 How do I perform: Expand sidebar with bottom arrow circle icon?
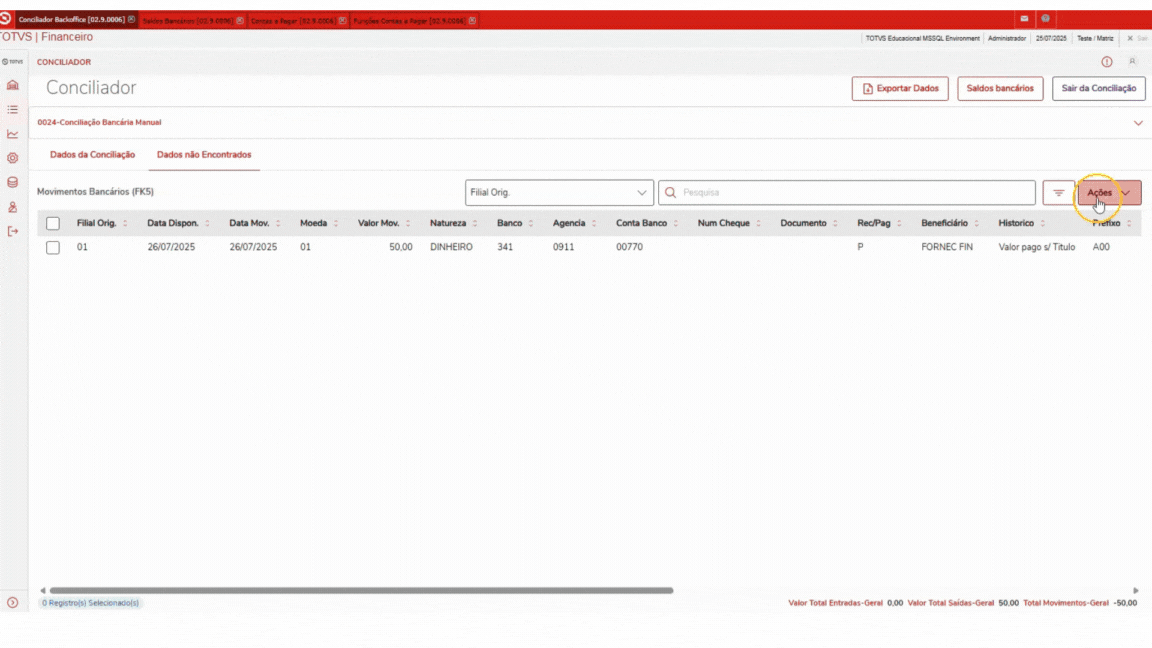(x=12, y=602)
